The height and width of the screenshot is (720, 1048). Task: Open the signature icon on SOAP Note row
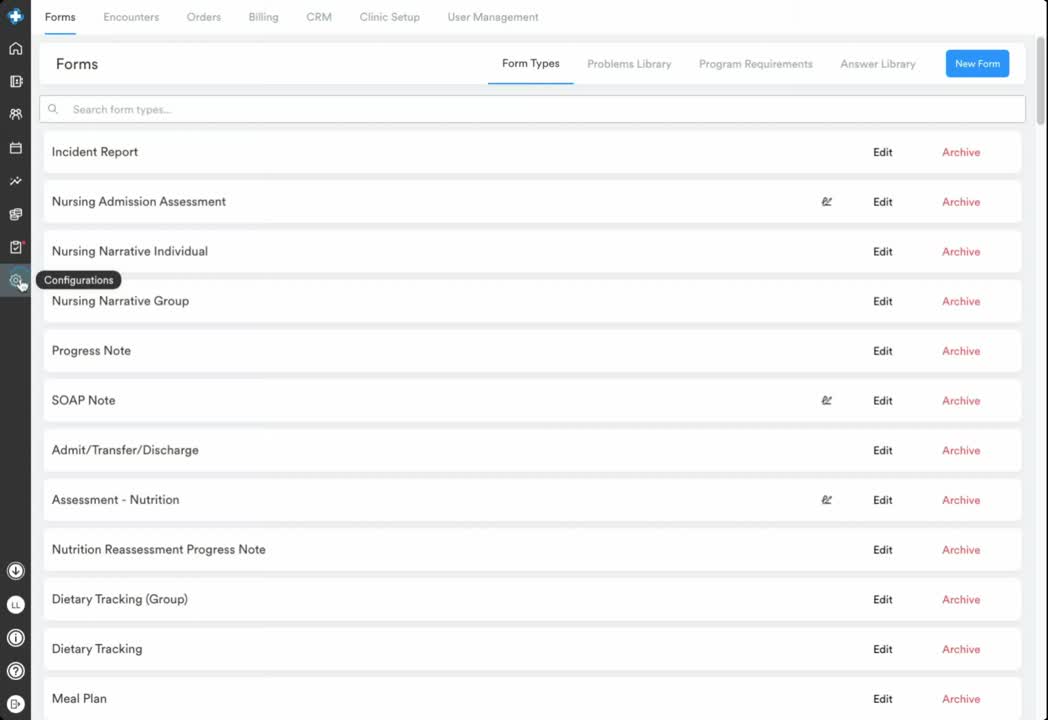tap(827, 400)
